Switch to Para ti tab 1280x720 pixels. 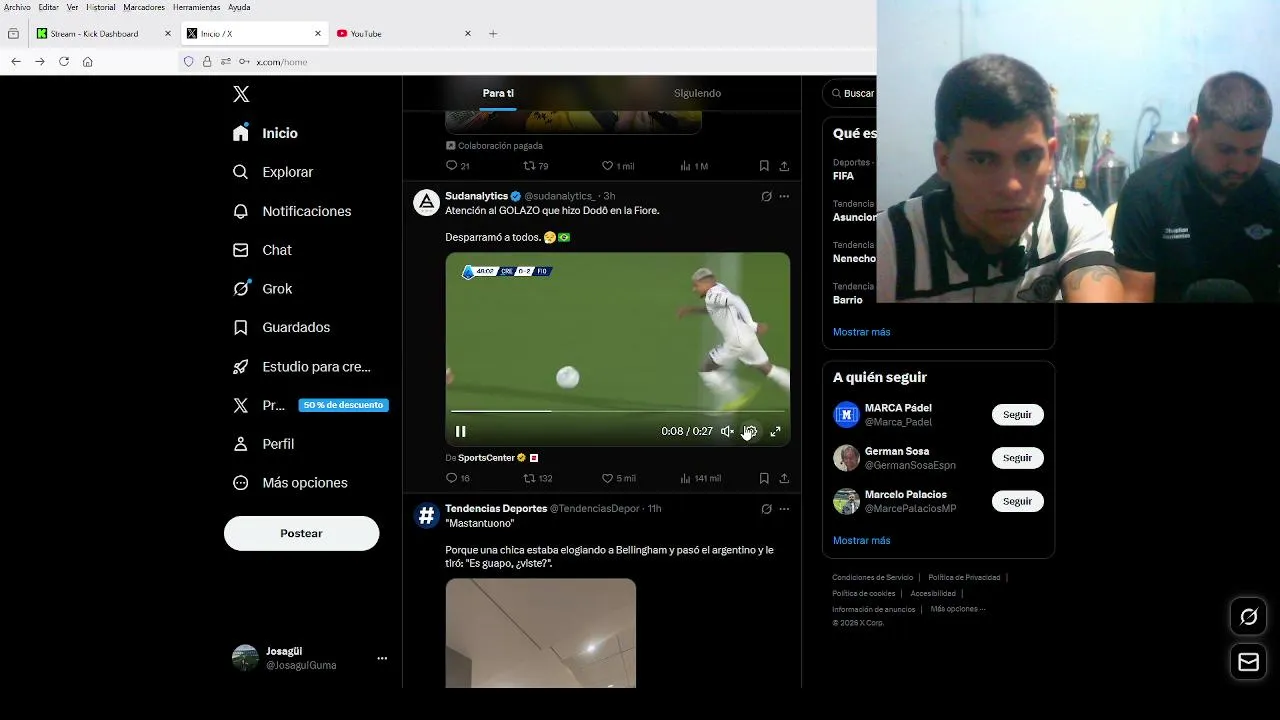(498, 93)
